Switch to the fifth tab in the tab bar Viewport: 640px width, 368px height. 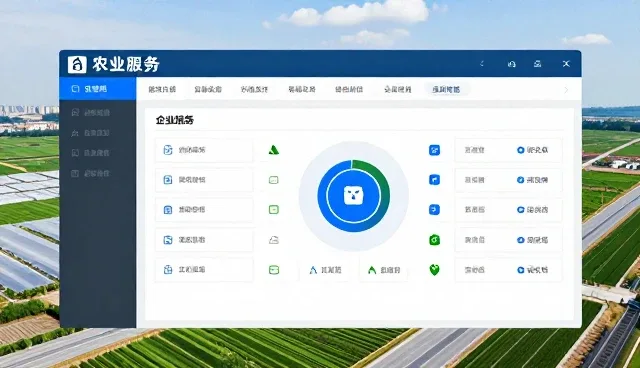pos(349,89)
